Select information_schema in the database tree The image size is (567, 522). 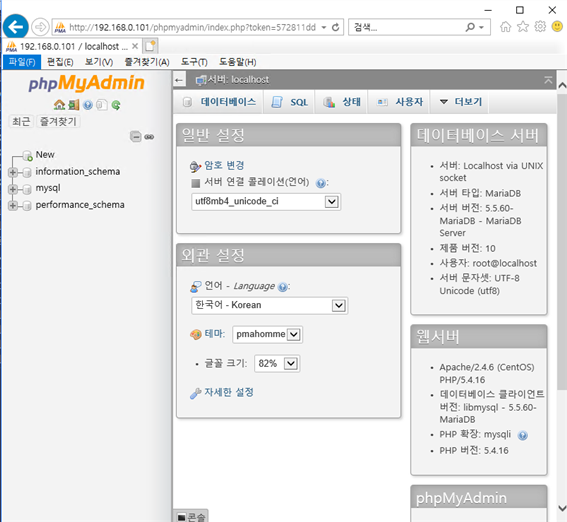pyautogui.click(x=78, y=171)
